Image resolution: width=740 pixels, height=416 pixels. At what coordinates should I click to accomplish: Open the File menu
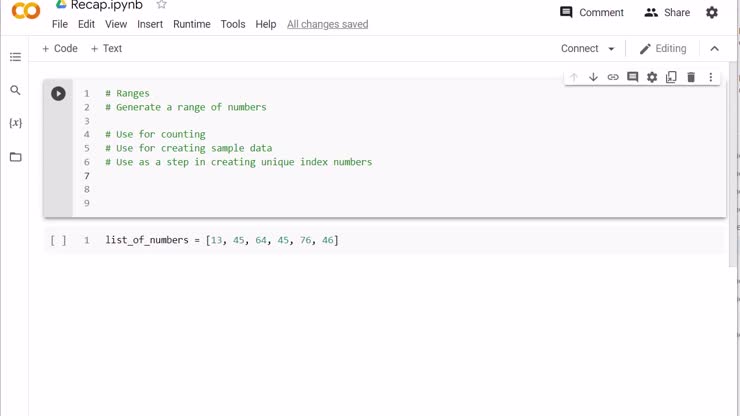[x=60, y=24]
